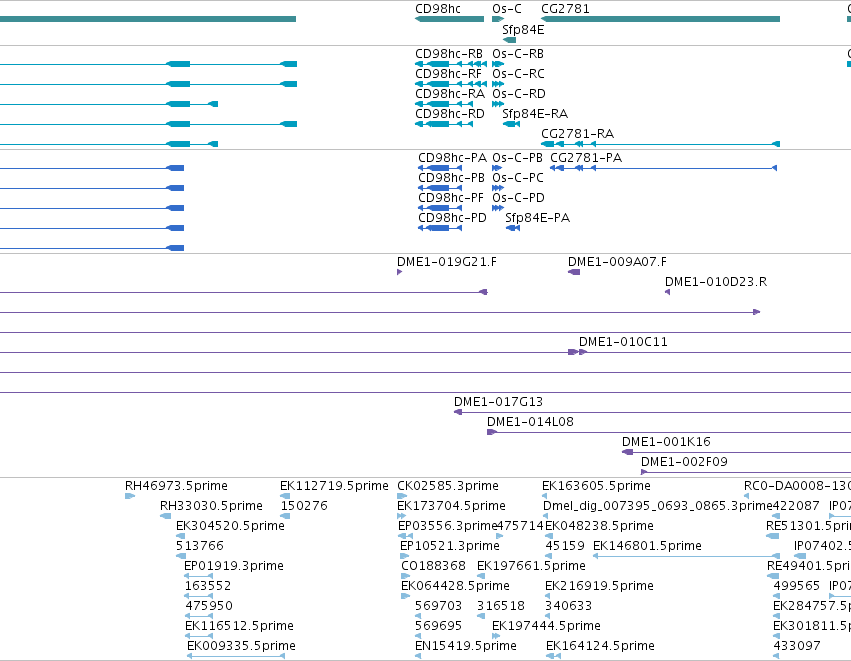Click EST EK173704.5prime
The image size is (851, 661).
pos(402,516)
